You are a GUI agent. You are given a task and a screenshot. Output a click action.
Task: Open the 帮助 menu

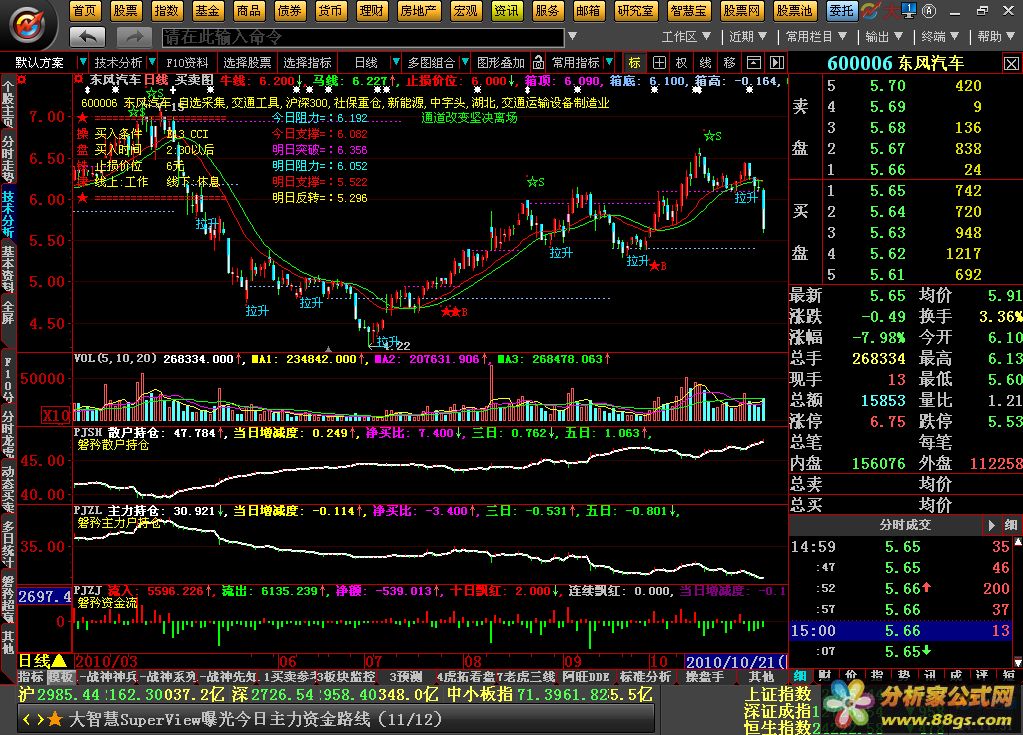996,37
